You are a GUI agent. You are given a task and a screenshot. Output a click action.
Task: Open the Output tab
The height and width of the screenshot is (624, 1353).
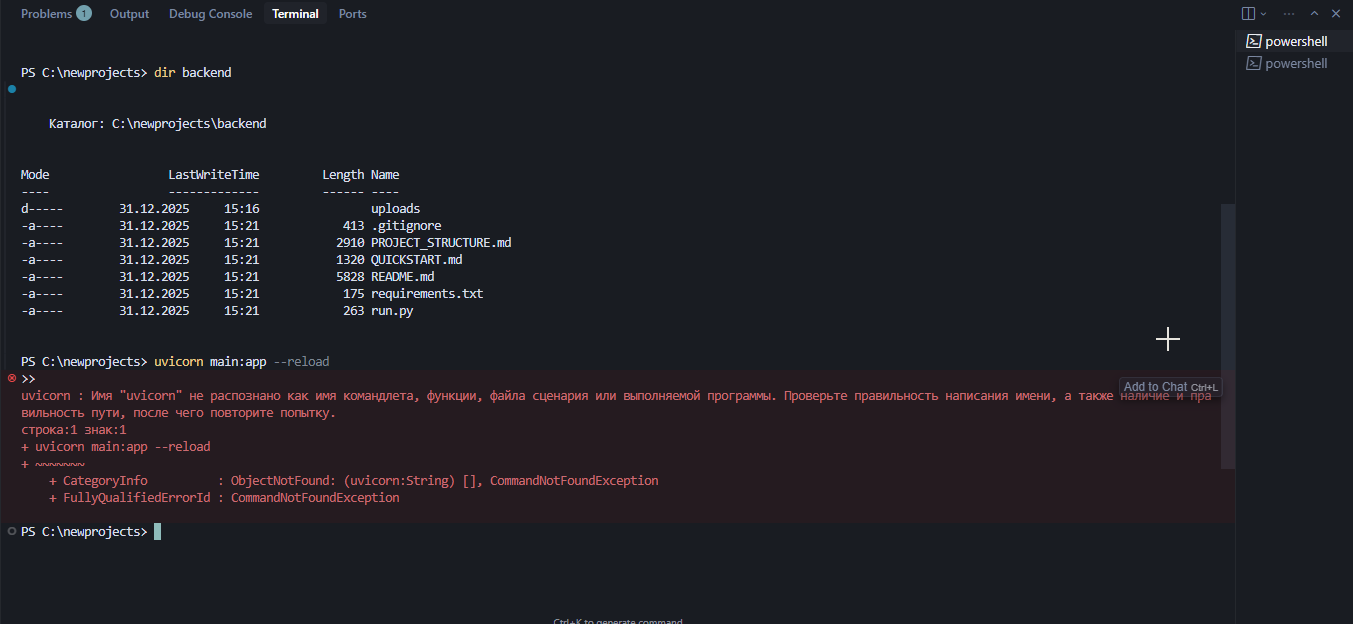129,14
